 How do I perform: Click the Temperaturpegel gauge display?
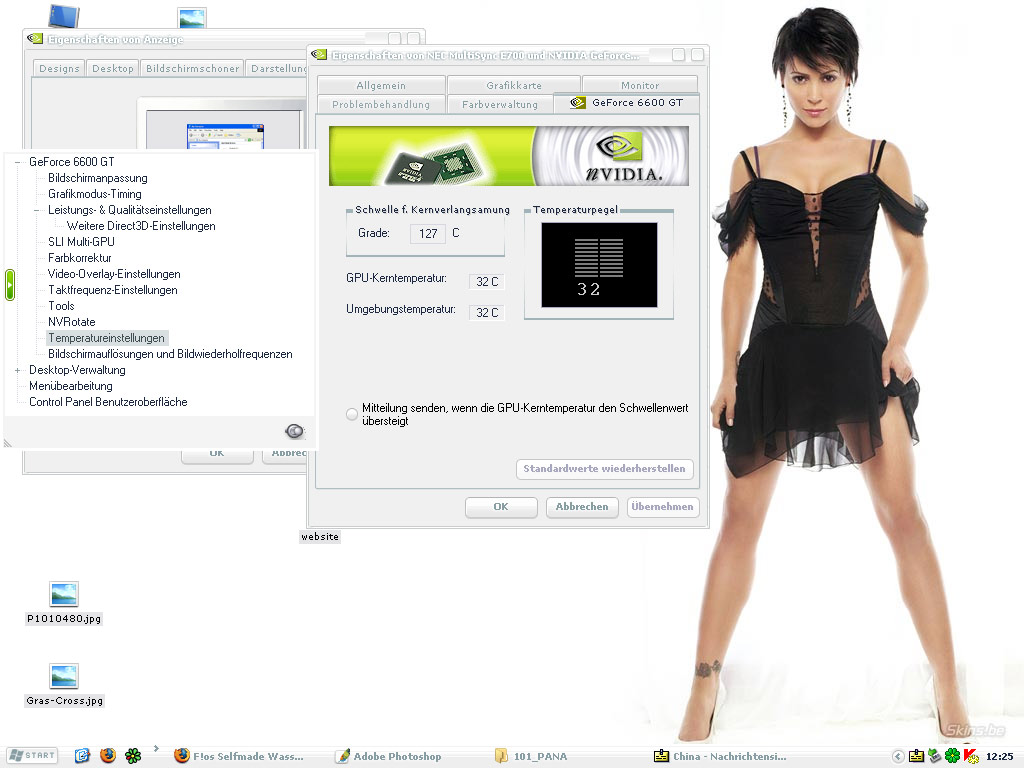coord(599,264)
